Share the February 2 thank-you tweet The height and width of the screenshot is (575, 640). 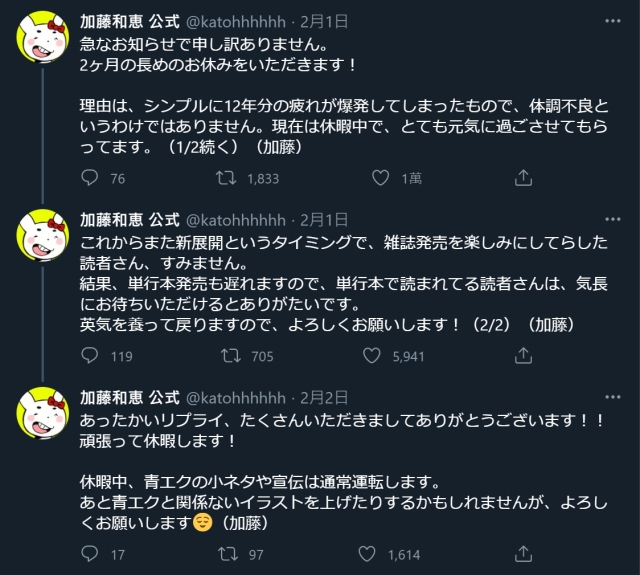click(523, 553)
